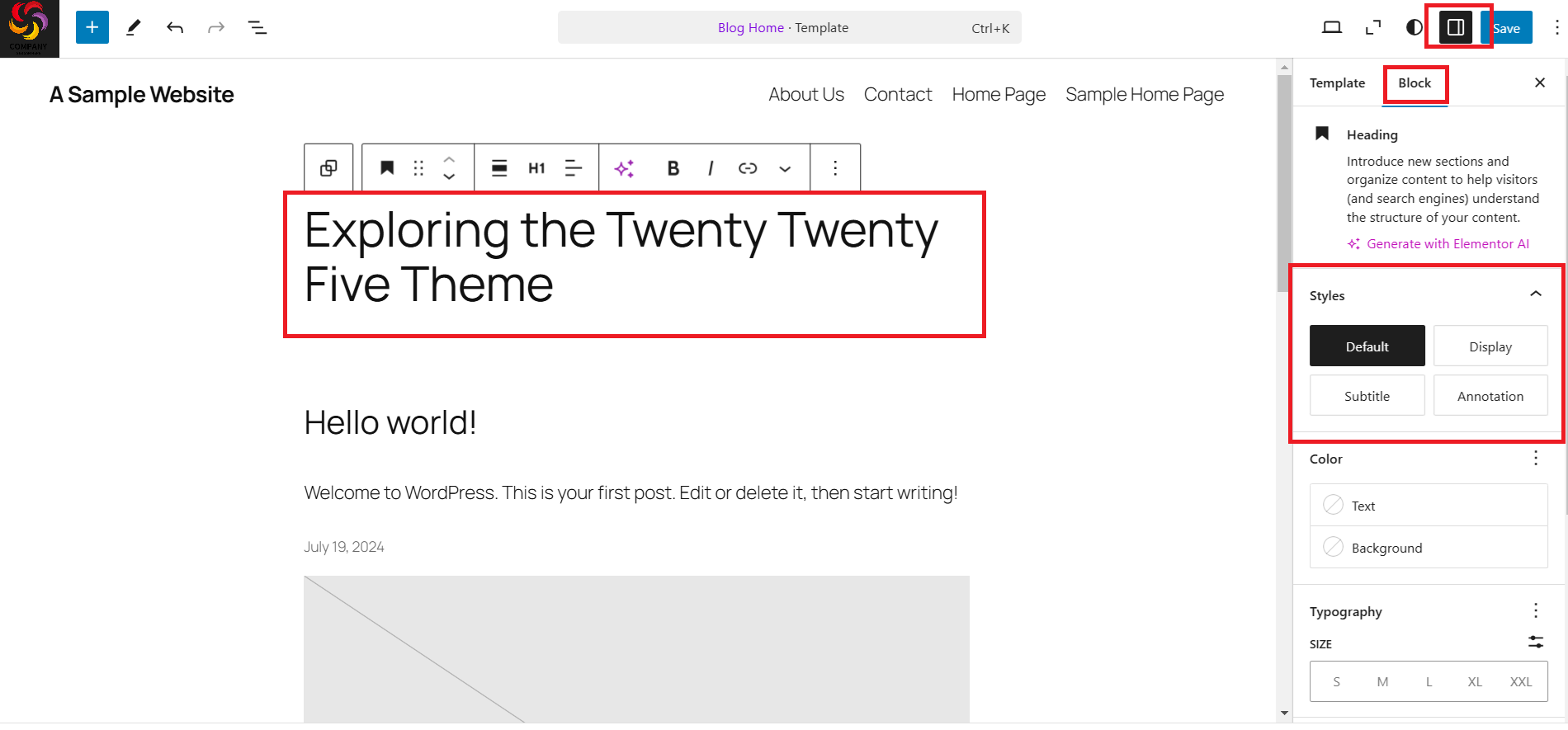Open the Blog Home Template command bar

coord(790,27)
